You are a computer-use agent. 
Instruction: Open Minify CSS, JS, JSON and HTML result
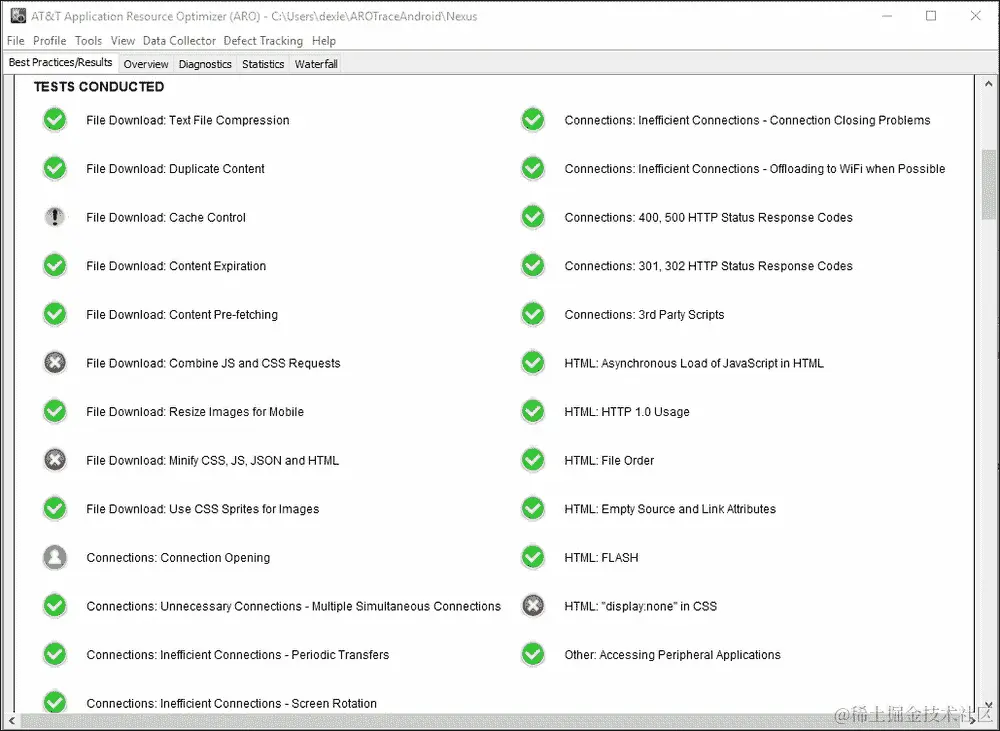coord(212,461)
